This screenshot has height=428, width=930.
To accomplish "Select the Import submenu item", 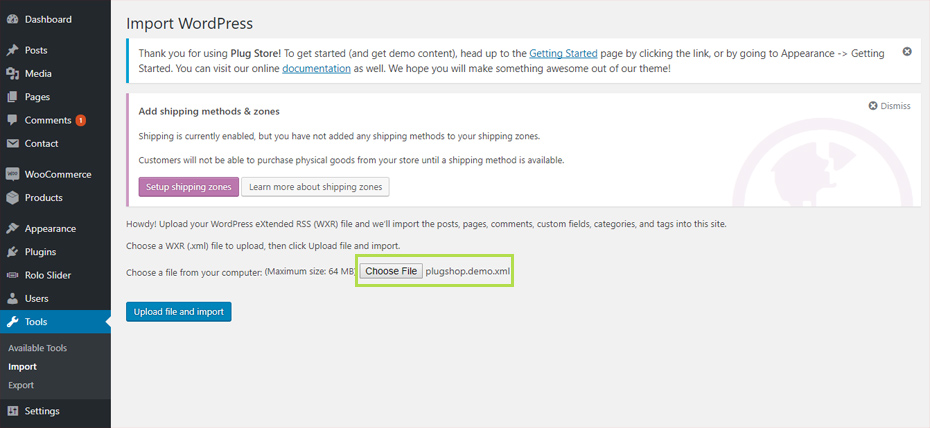I will [23, 367].
